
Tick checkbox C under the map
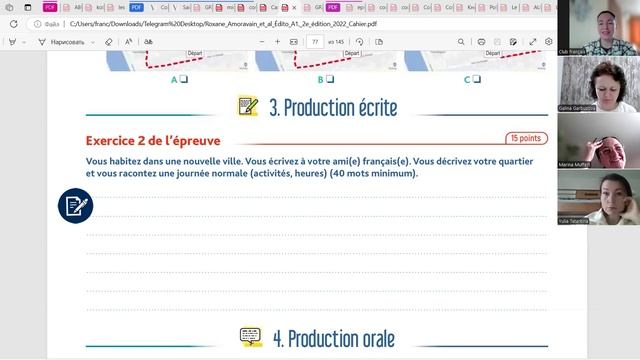tap(476, 79)
